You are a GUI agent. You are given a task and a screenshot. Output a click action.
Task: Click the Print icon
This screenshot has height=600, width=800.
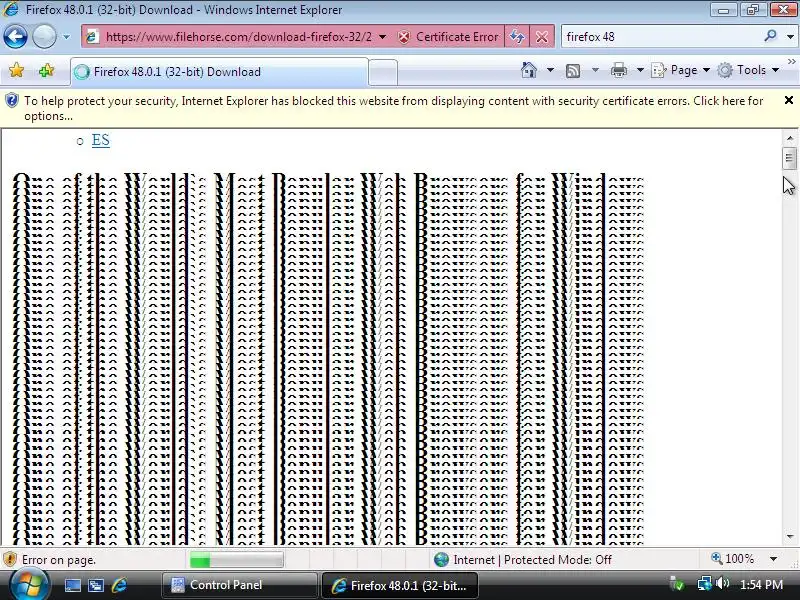tap(619, 70)
